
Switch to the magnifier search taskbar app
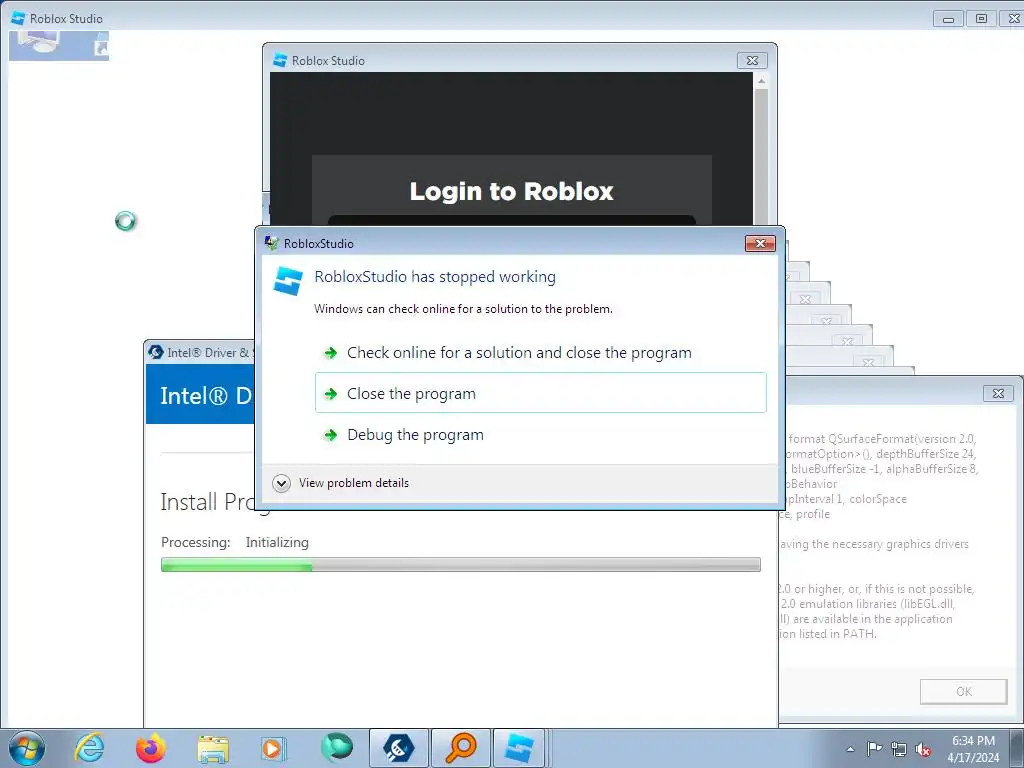pos(460,748)
